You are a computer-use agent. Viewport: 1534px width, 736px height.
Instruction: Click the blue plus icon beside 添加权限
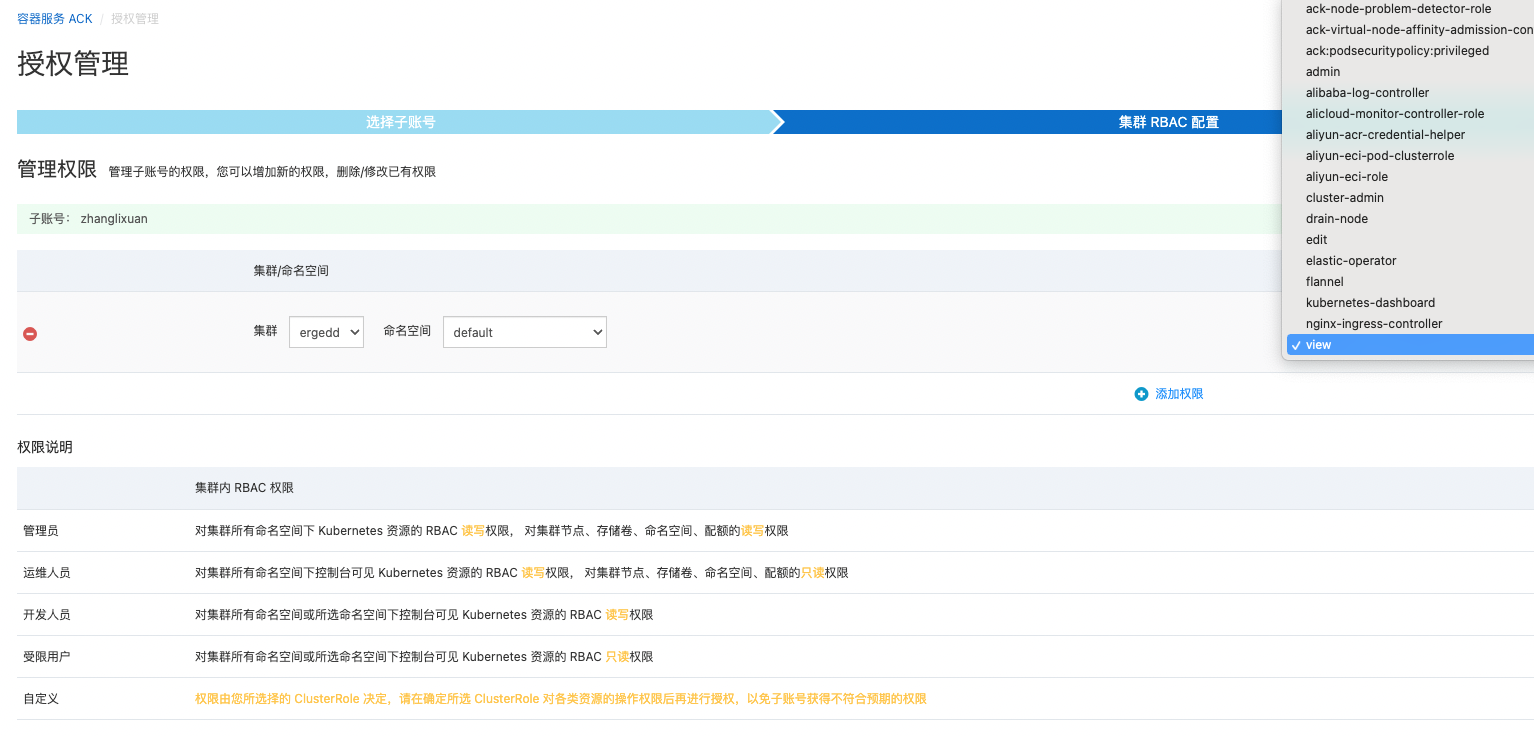1141,394
